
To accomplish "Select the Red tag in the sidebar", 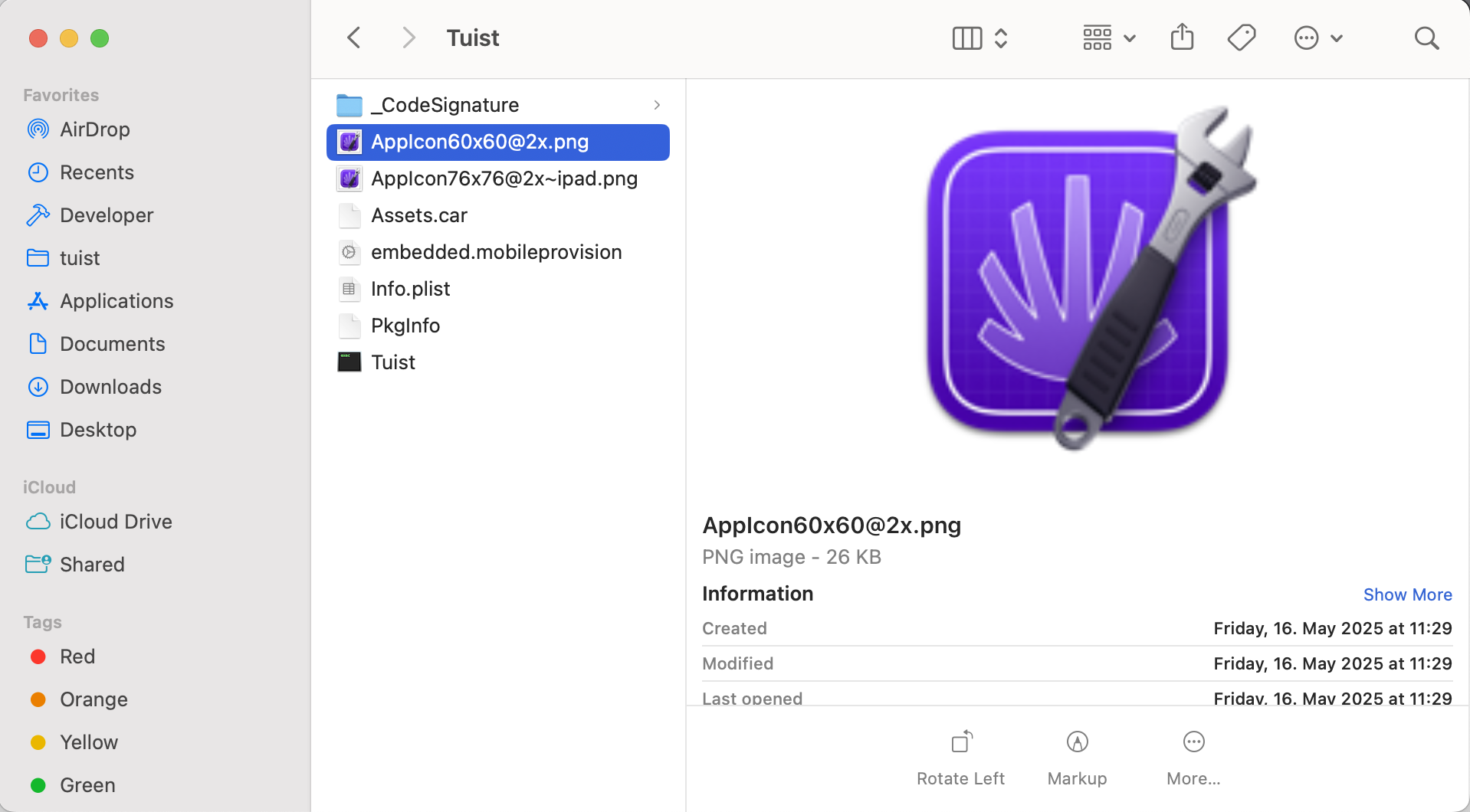I will click(77, 656).
